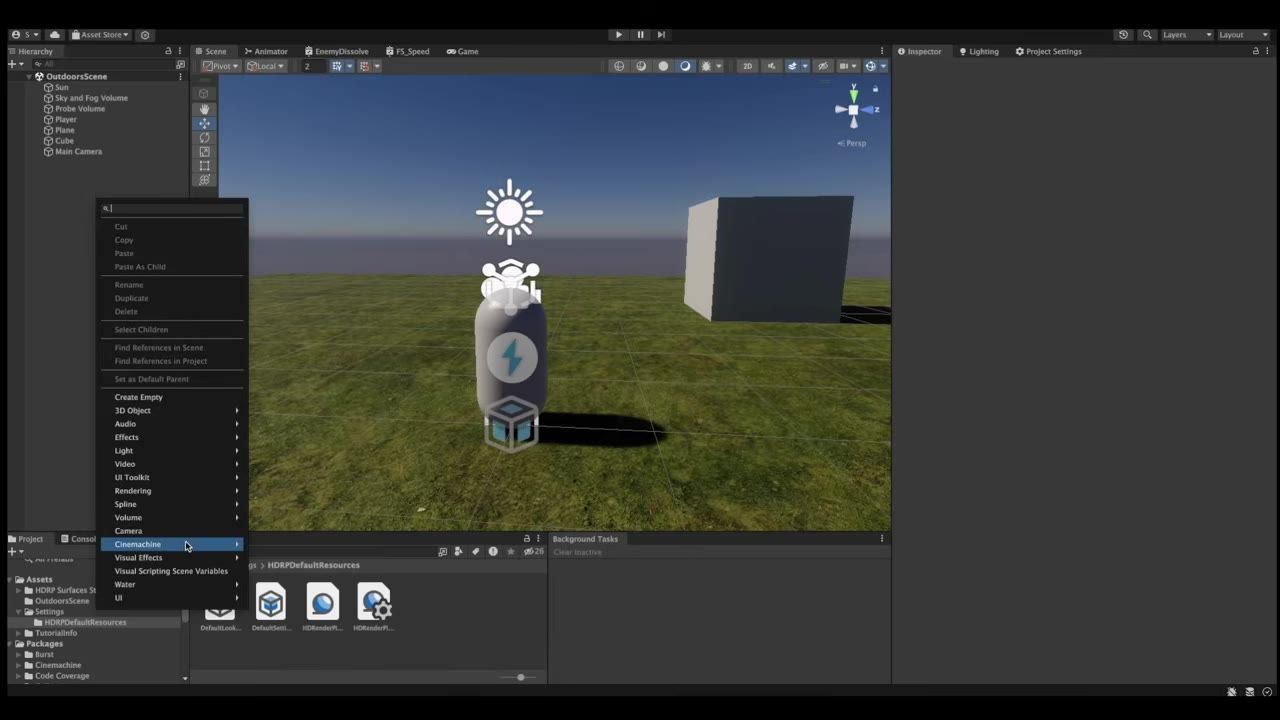The width and height of the screenshot is (1280, 720).
Task: Select the Rotate tool
Action: (204, 138)
